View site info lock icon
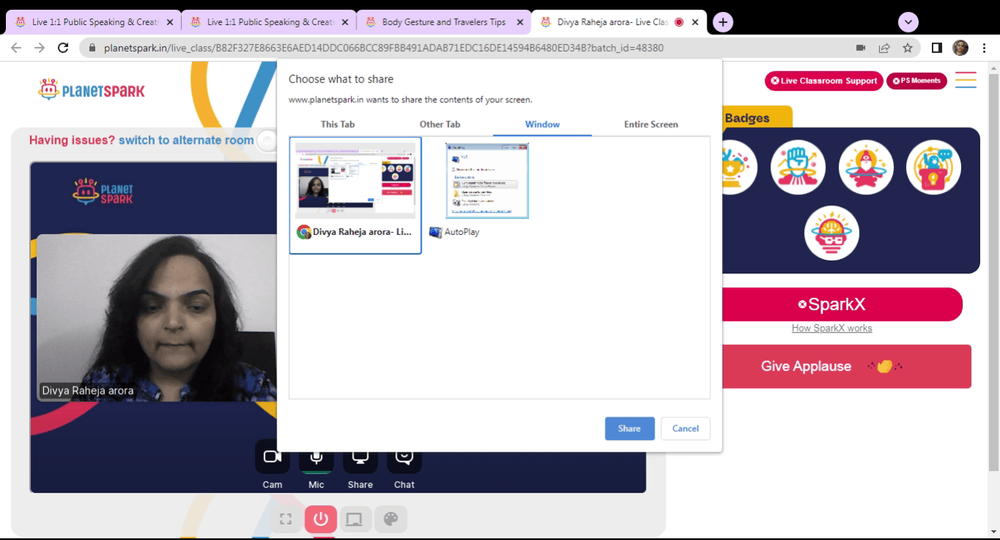 coord(92,48)
